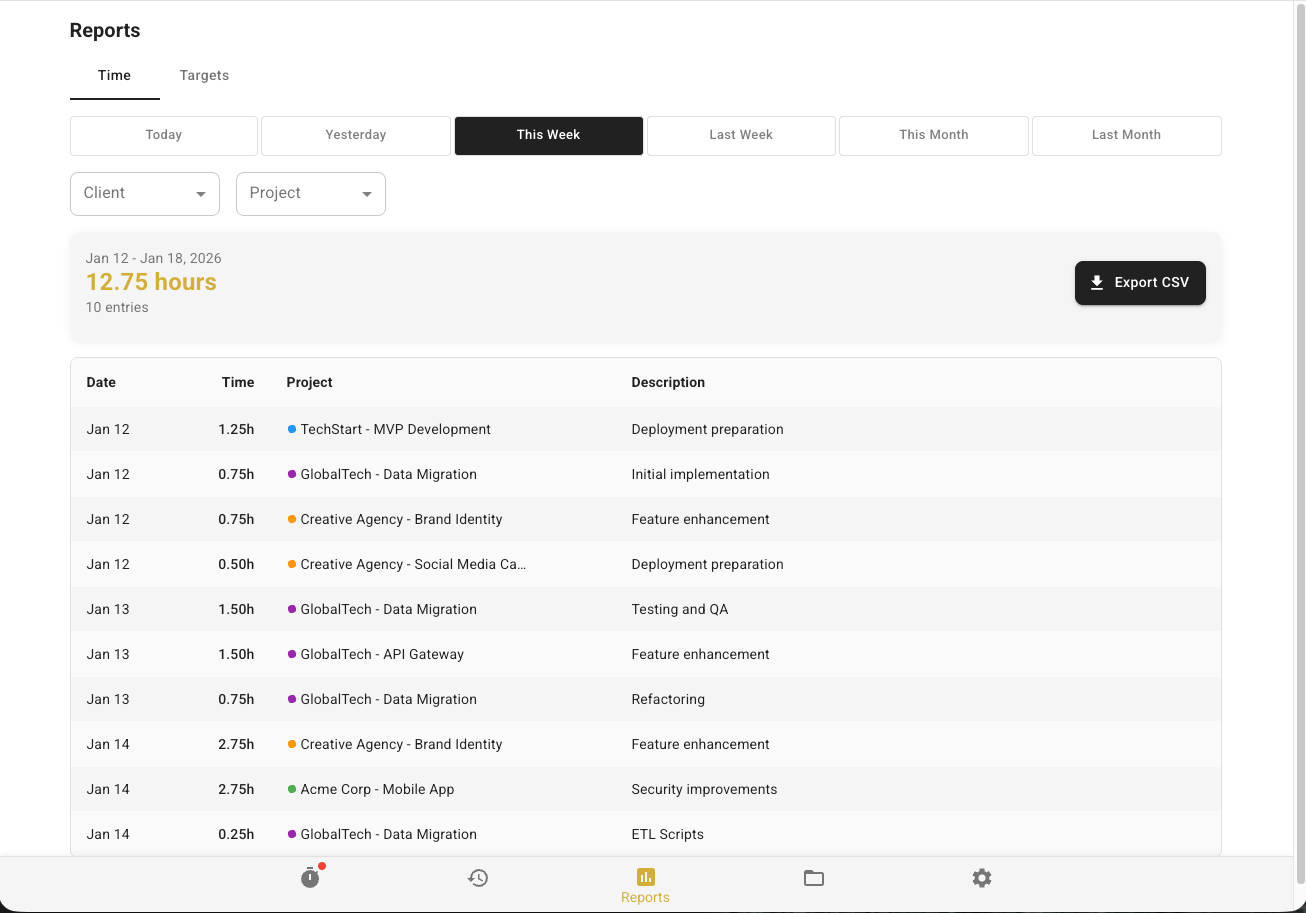The height and width of the screenshot is (913, 1306).
Task: Show Yesterday's time entries
Action: (355, 135)
